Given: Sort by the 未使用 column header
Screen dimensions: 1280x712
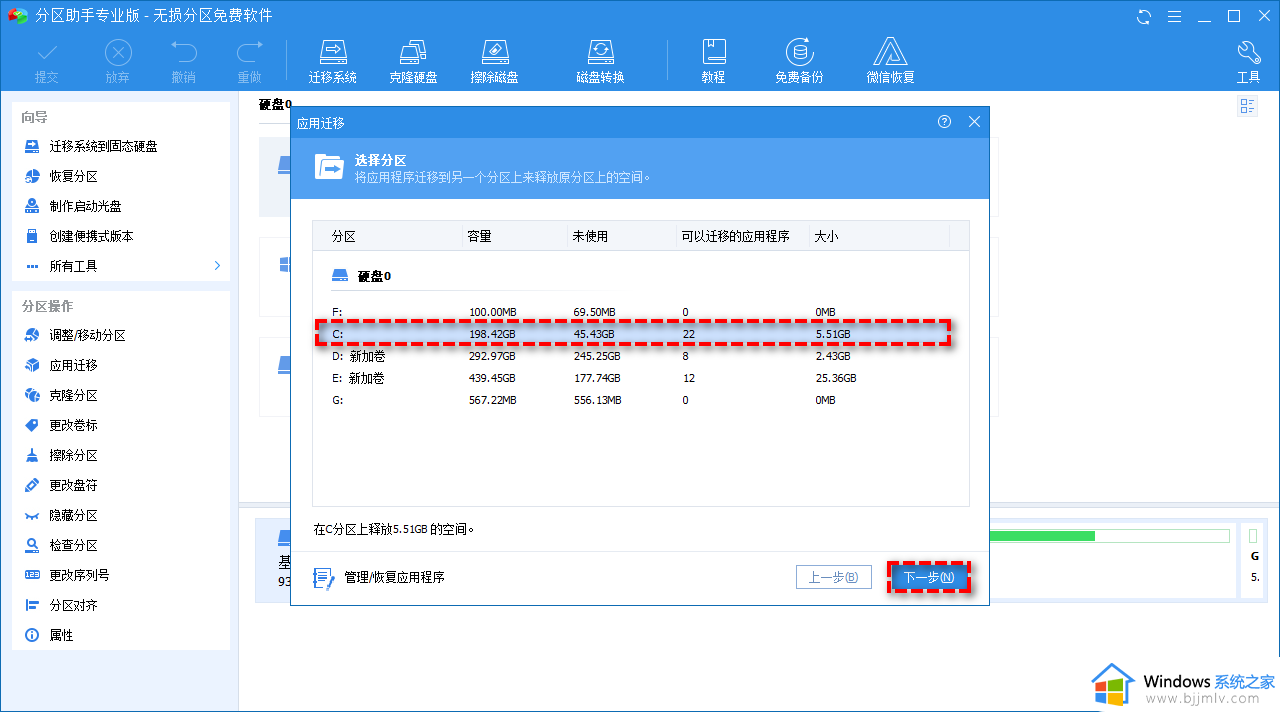Looking at the screenshot, I should [621, 236].
